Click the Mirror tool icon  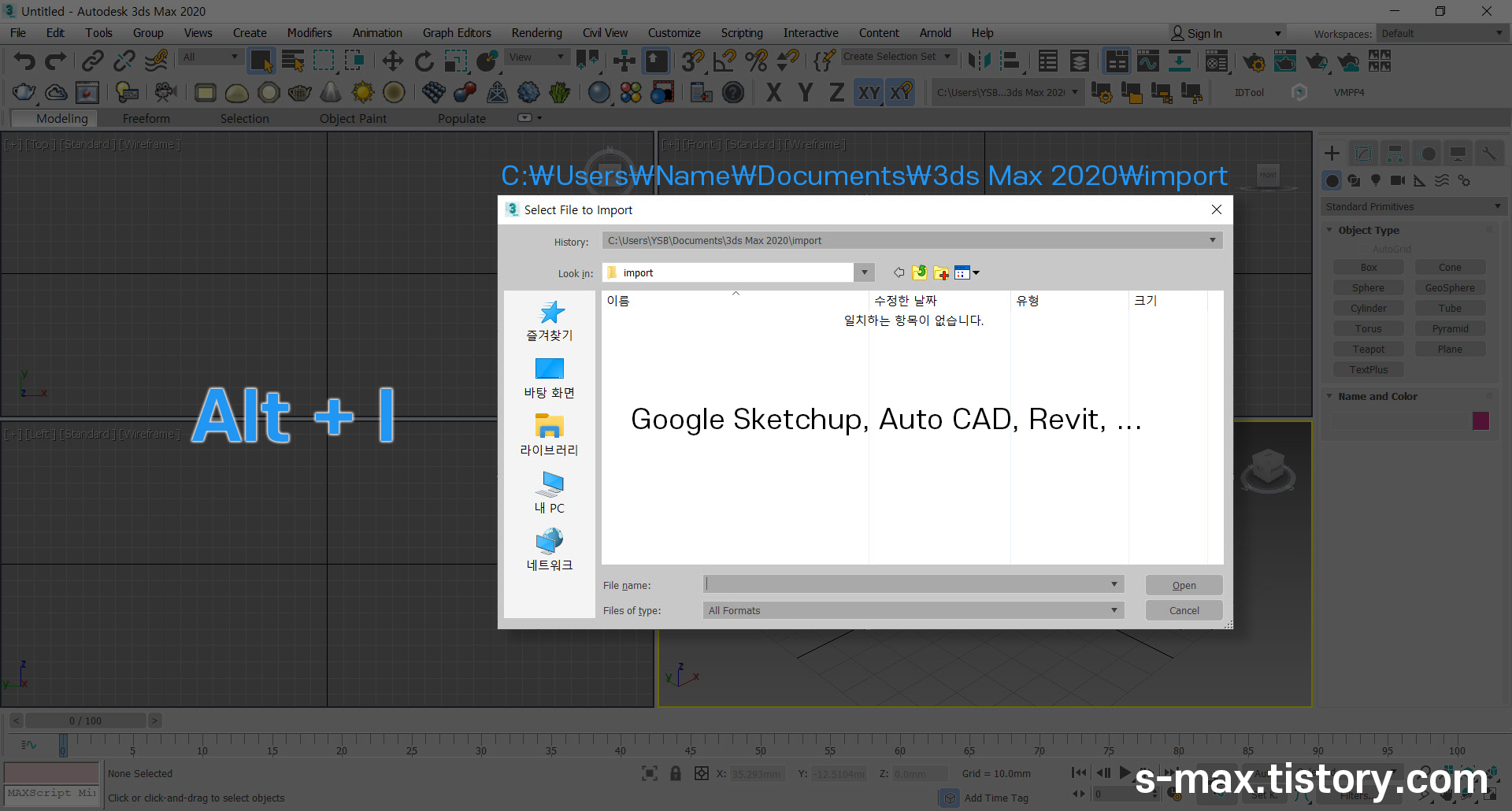point(980,61)
